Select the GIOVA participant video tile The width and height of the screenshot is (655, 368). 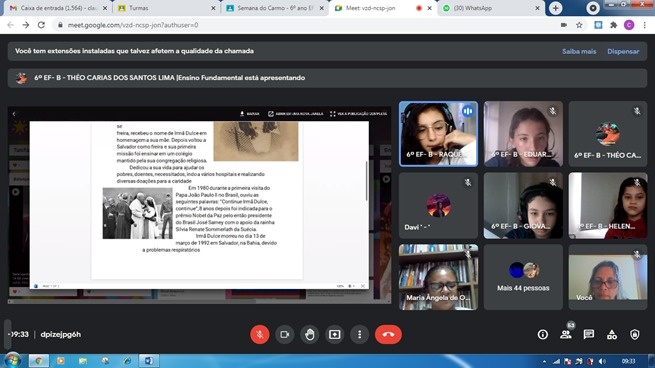(x=523, y=206)
